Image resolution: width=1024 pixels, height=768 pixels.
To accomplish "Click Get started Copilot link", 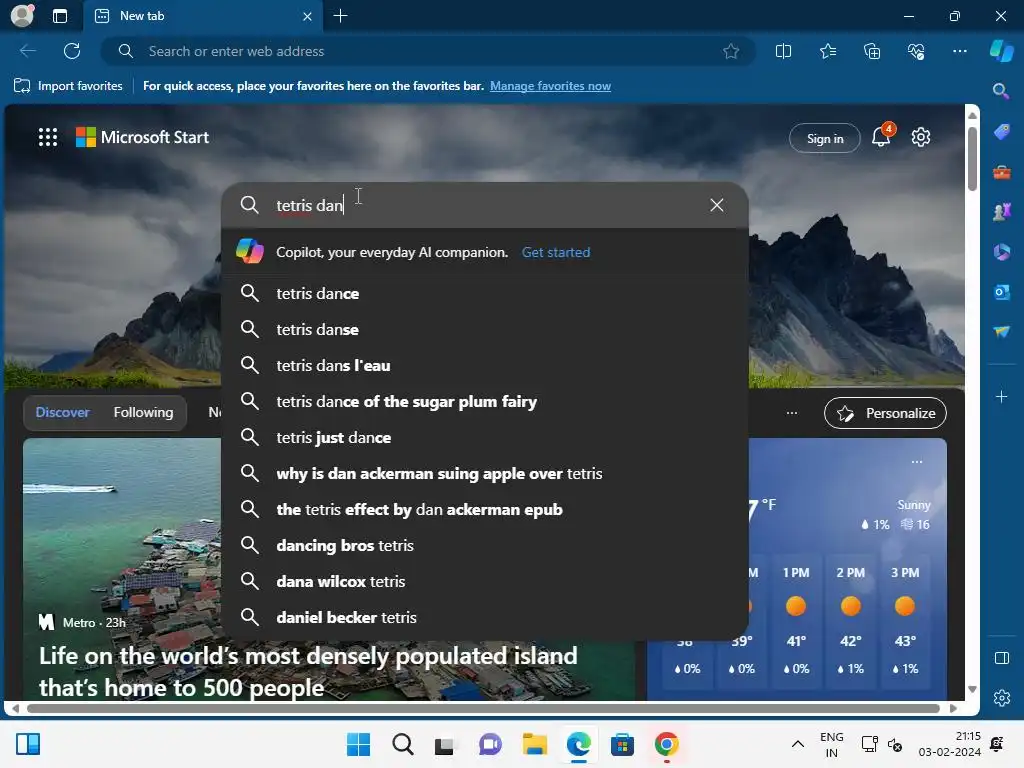I will tap(556, 252).
